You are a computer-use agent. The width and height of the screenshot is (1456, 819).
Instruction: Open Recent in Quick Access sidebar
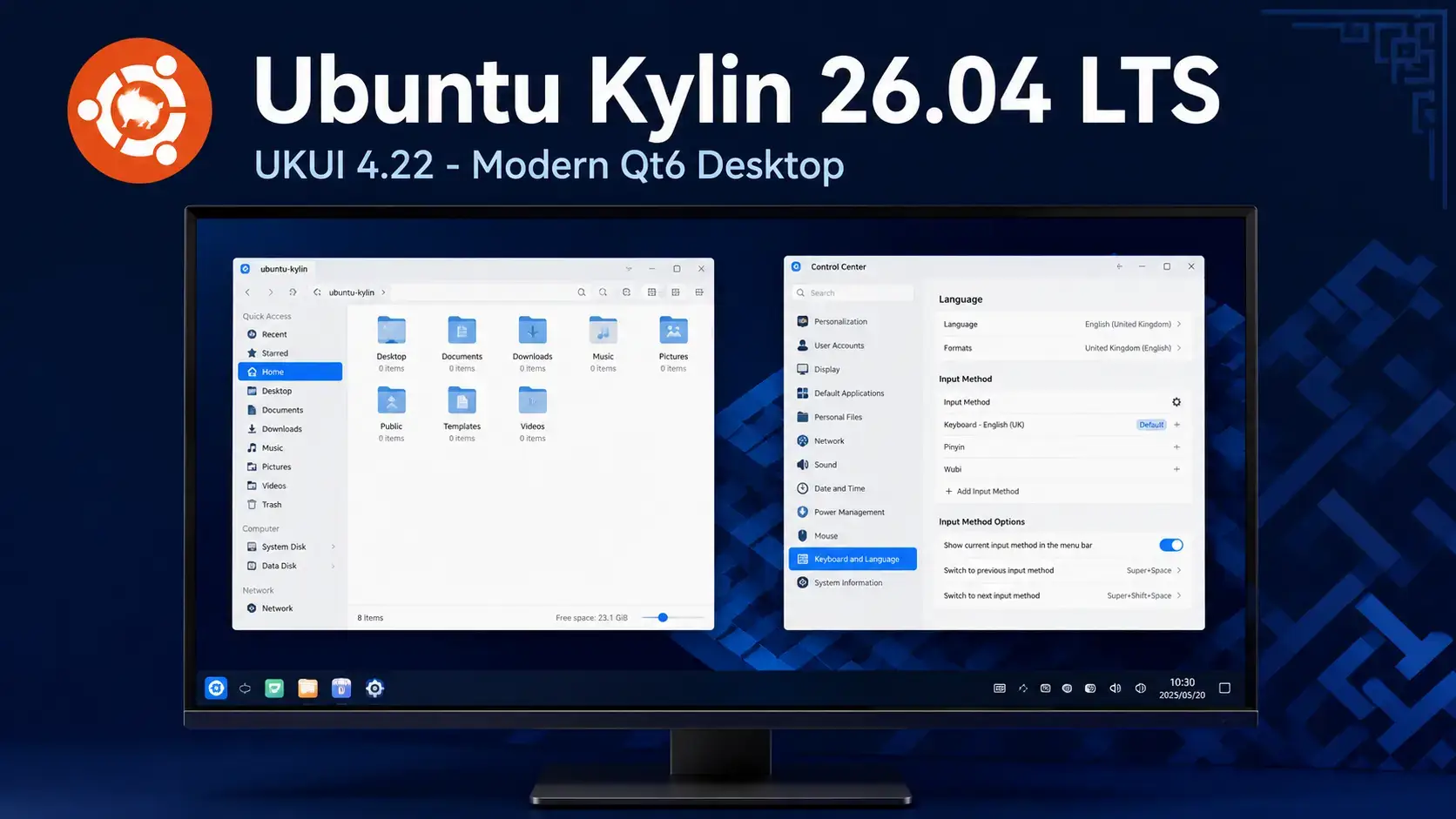(x=290, y=334)
